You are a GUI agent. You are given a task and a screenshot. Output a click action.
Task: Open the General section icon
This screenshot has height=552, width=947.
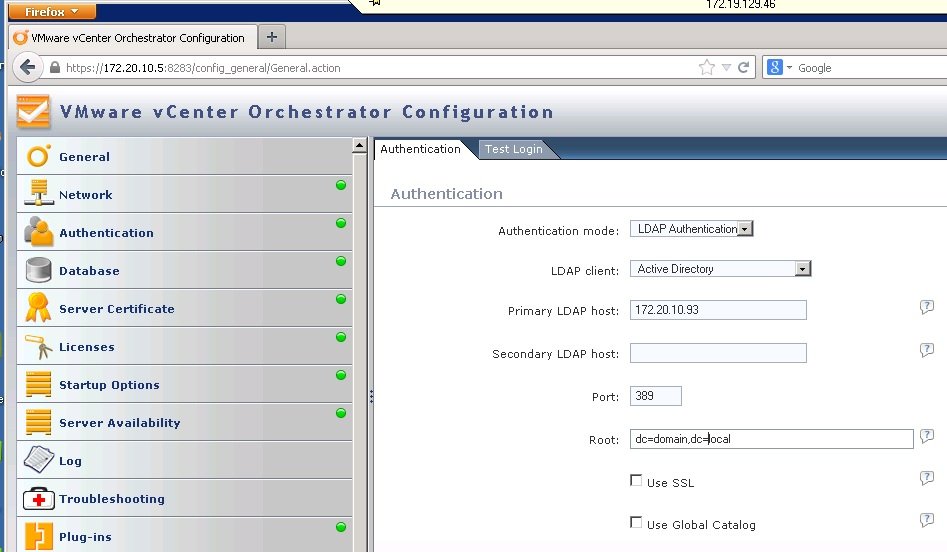(38, 156)
